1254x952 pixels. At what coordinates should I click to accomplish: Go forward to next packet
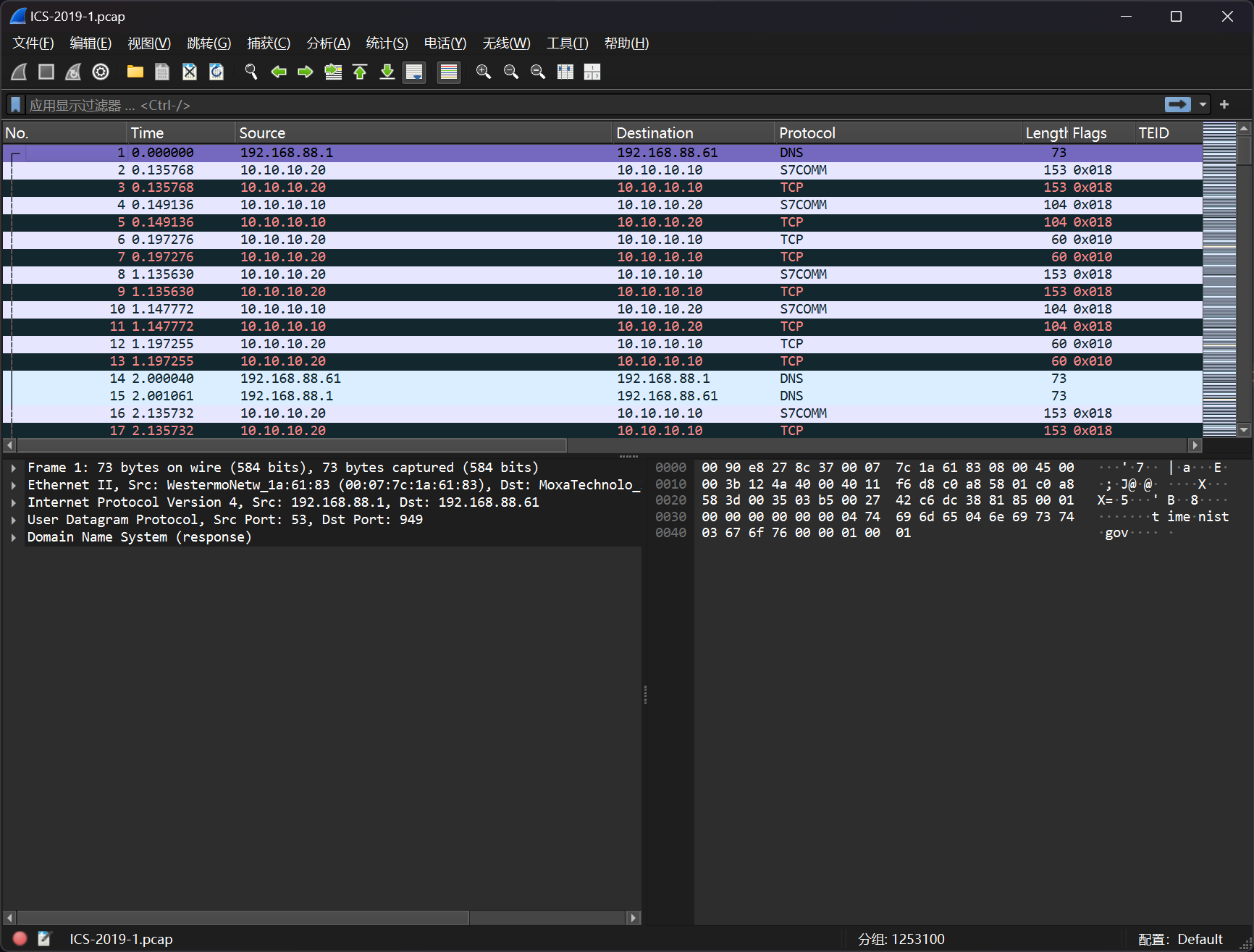[x=306, y=72]
